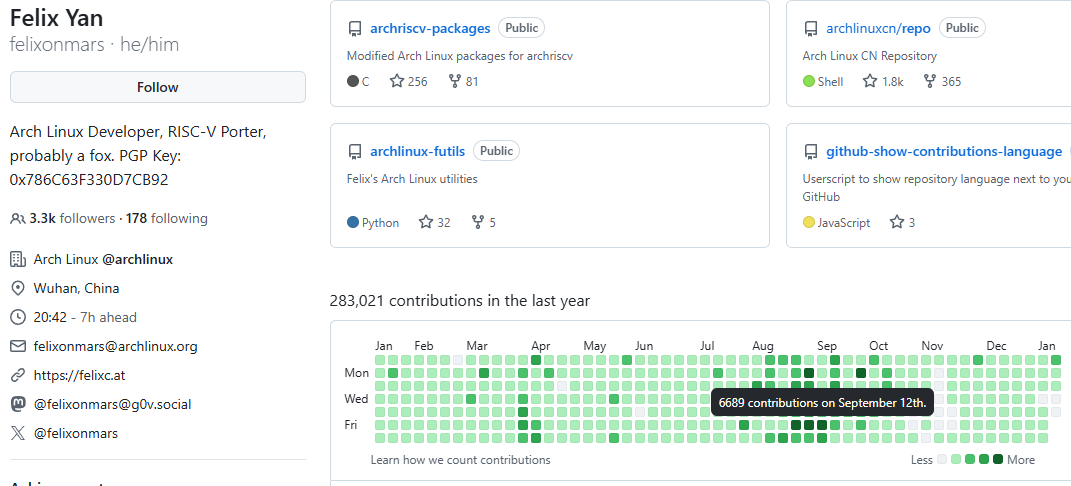View the 1.8k stars on archlinuxcn/repo

(883, 82)
